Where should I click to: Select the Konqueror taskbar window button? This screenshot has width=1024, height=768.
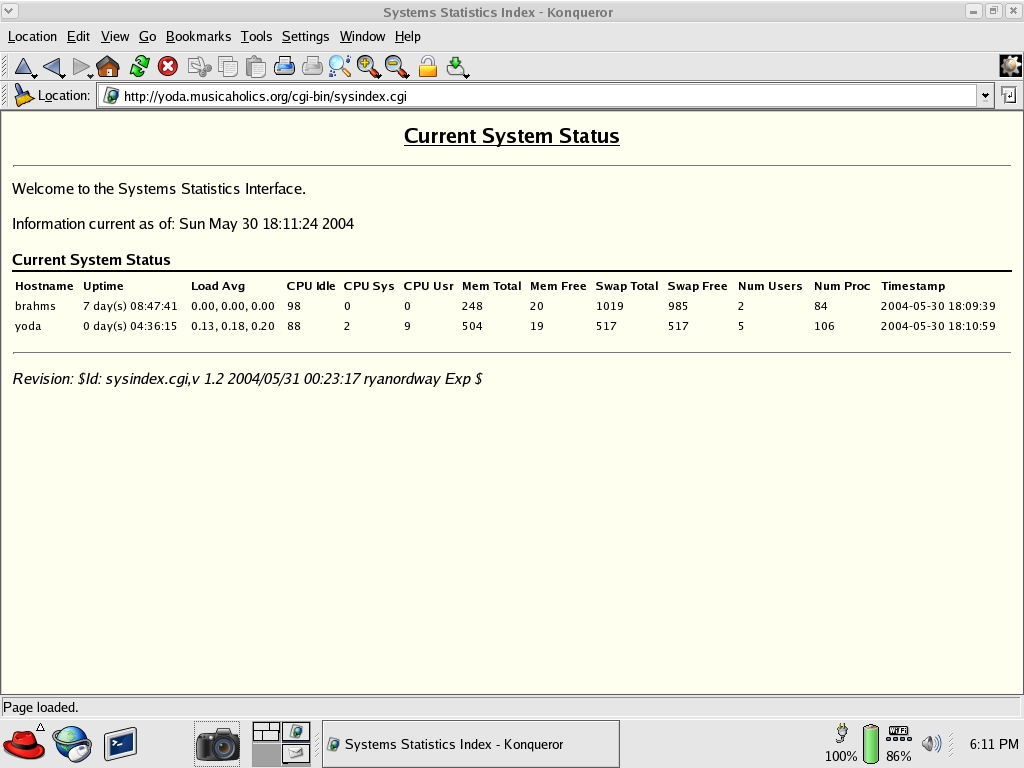[470, 744]
